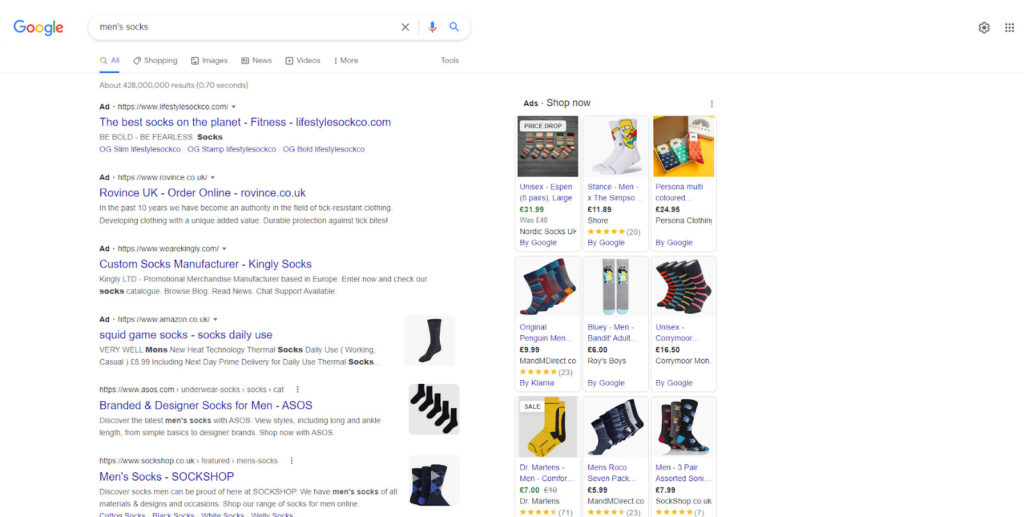Open Unisex - Corrymoor product title

(x=677, y=333)
